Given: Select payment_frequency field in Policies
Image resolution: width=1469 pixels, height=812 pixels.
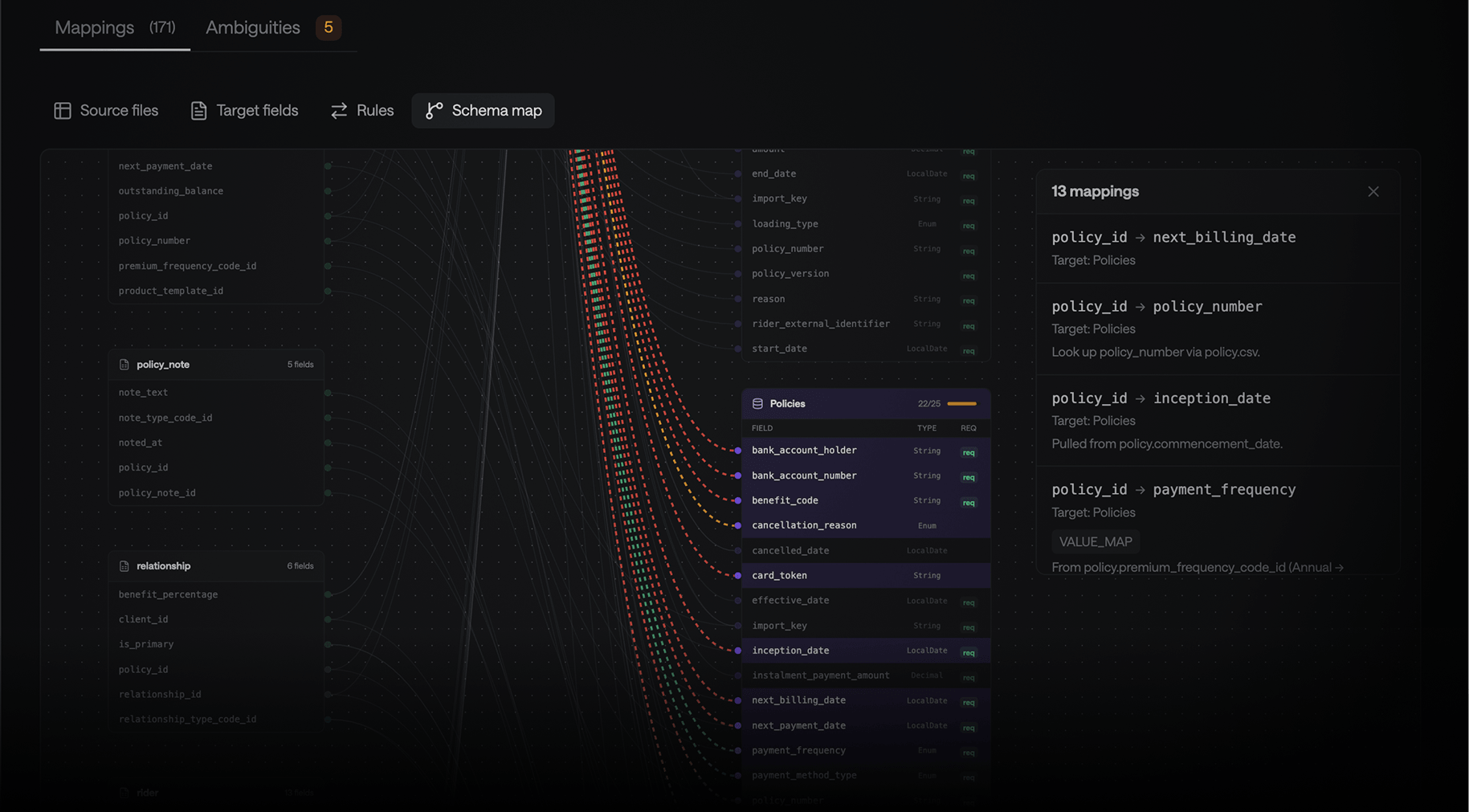Looking at the screenshot, I should point(866,750).
